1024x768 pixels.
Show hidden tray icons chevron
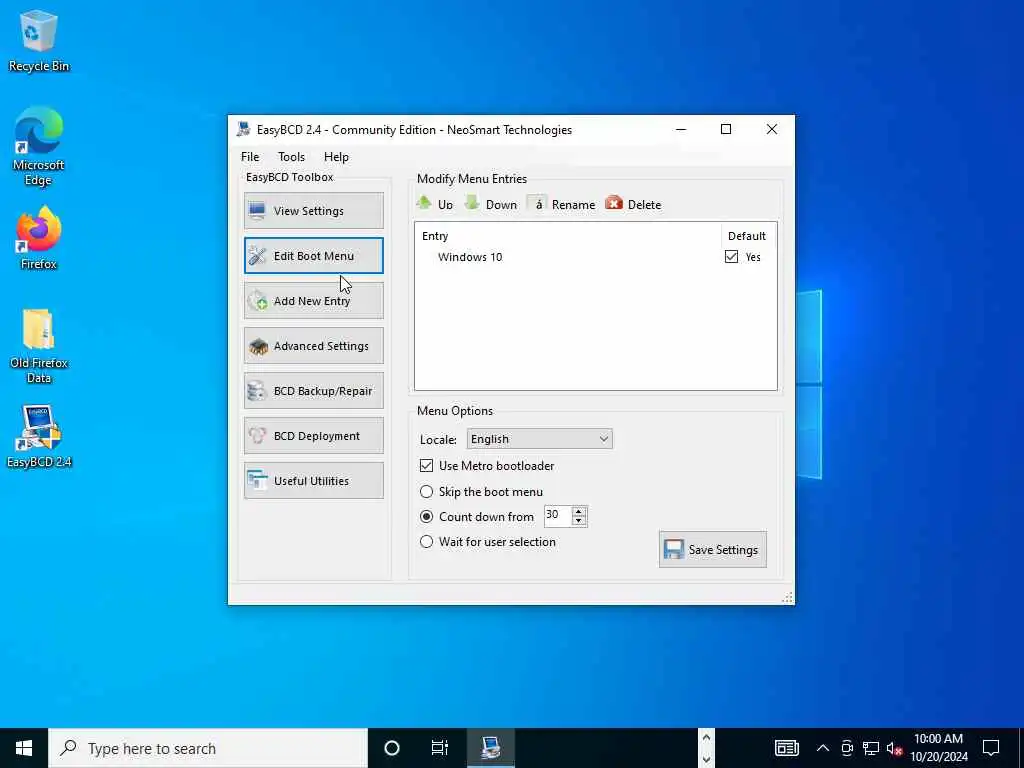pos(823,748)
